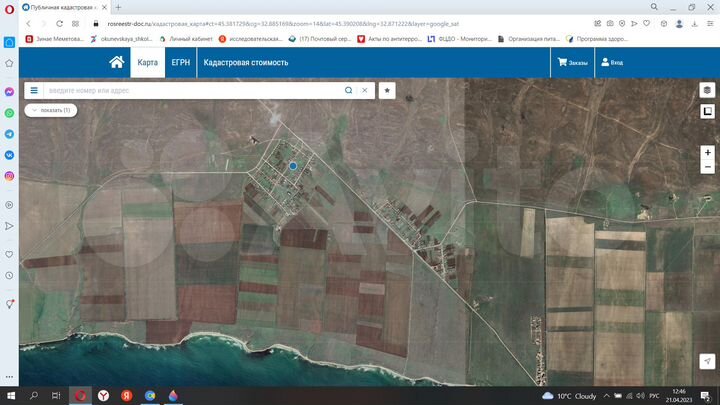Open the Заказы cart link
Image resolution: width=720 pixels, height=405 pixels.
point(573,62)
